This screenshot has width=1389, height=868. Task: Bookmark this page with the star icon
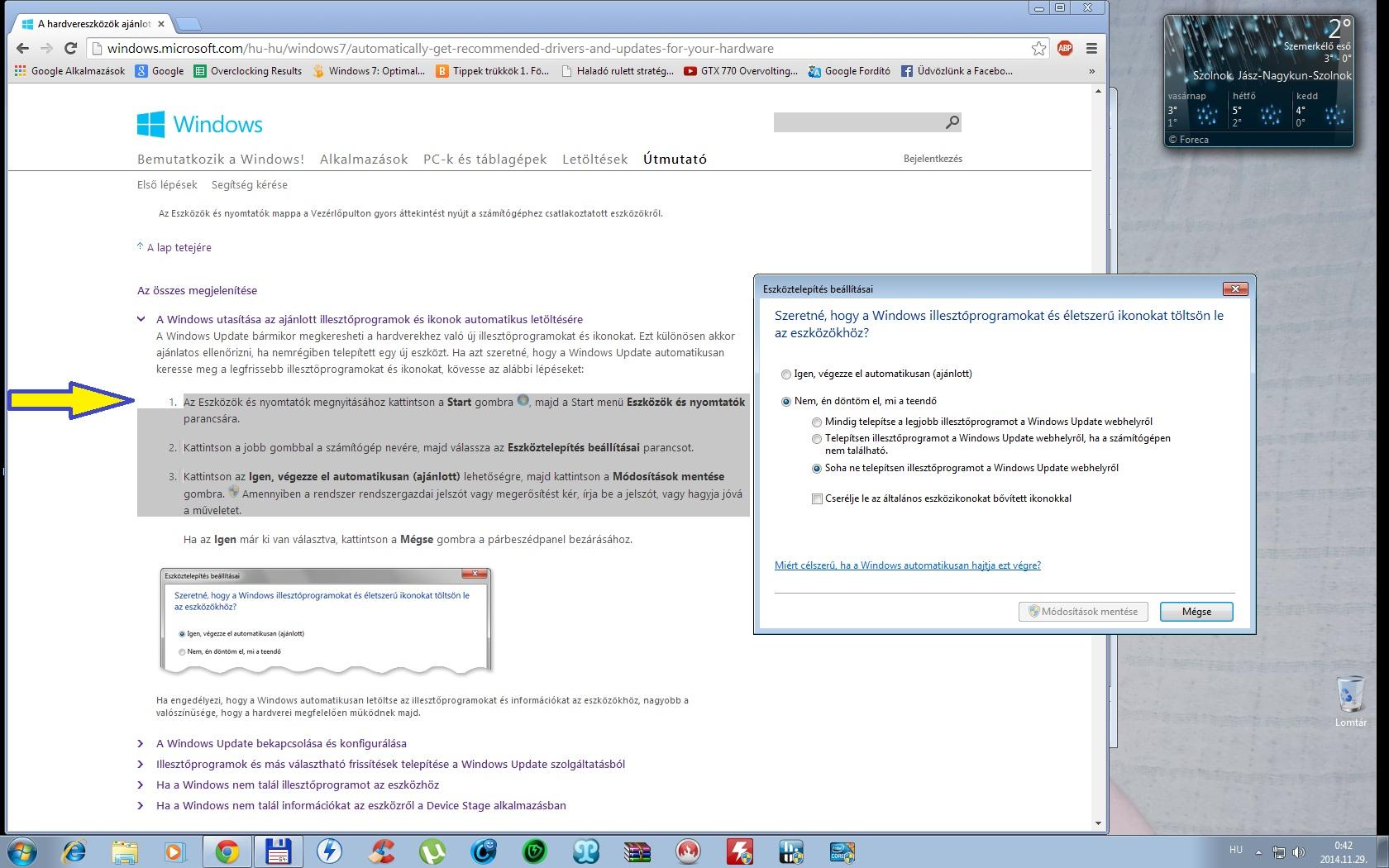tap(1038, 49)
